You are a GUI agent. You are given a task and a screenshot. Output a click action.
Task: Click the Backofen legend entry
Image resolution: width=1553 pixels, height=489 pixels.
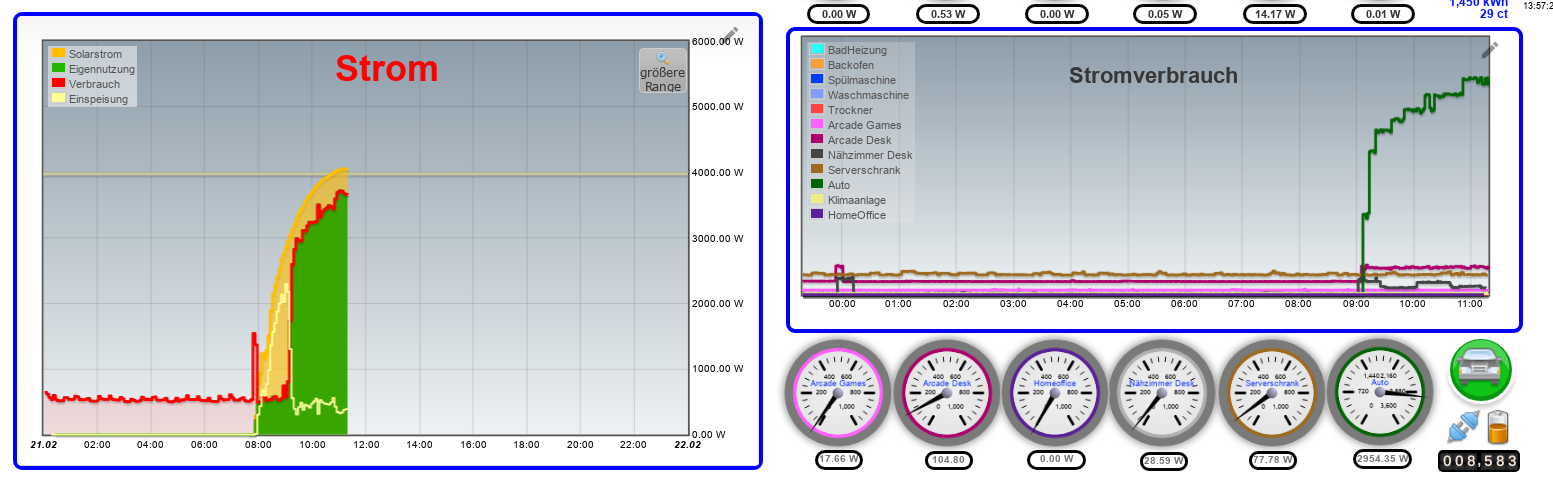[x=842, y=65]
